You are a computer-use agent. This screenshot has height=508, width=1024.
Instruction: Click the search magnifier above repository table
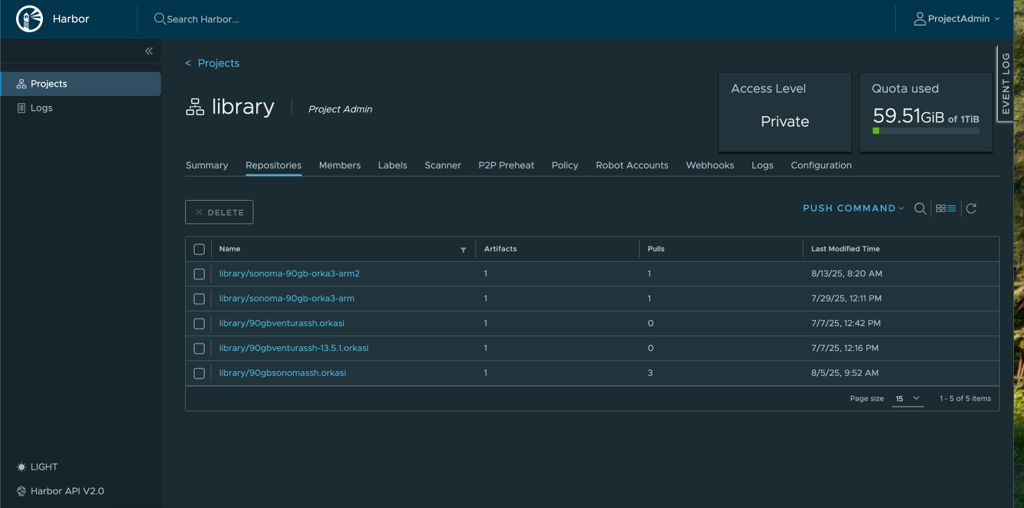tap(920, 209)
